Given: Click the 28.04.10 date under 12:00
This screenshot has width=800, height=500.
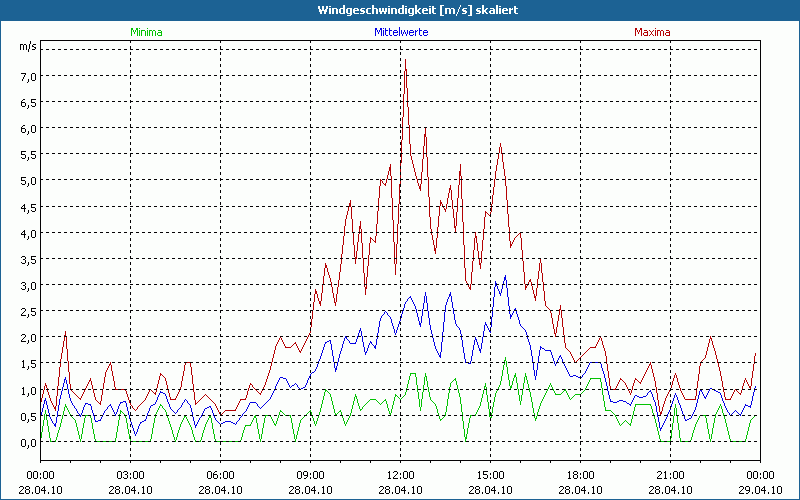Looking at the screenshot, I should click(x=401, y=490).
